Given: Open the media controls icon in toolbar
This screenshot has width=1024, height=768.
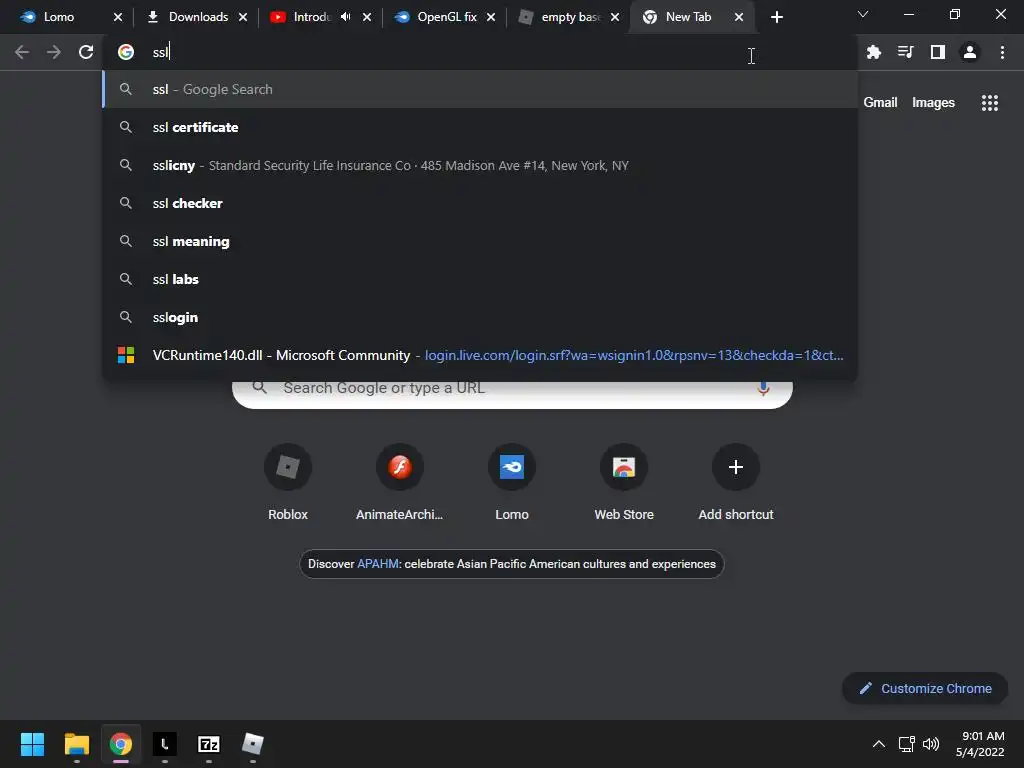Looking at the screenshot, I should 905,52.
